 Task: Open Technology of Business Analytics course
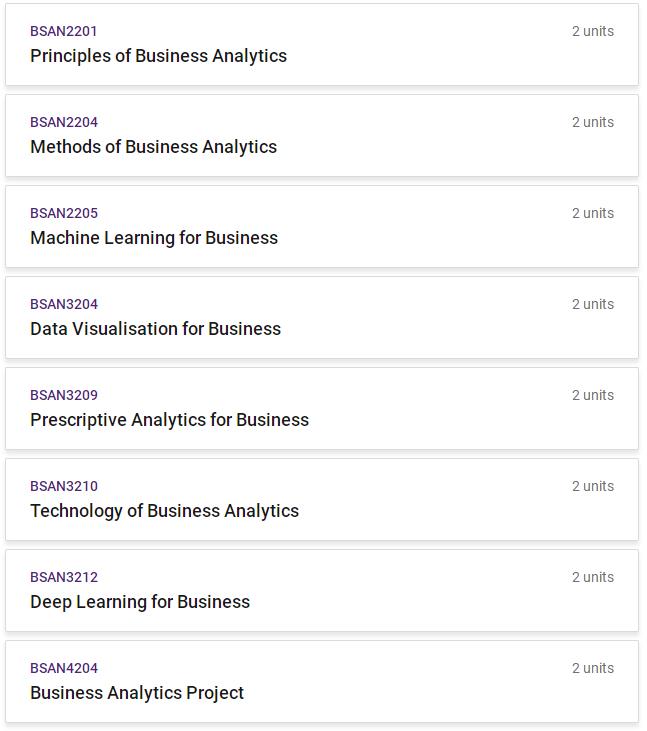[x=164, y=511]
